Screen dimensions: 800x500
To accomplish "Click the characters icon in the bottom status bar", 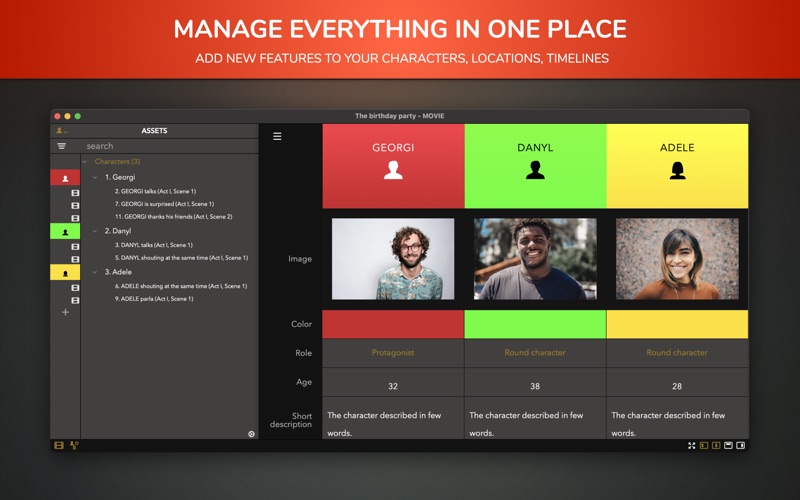I will coord(74,445).
